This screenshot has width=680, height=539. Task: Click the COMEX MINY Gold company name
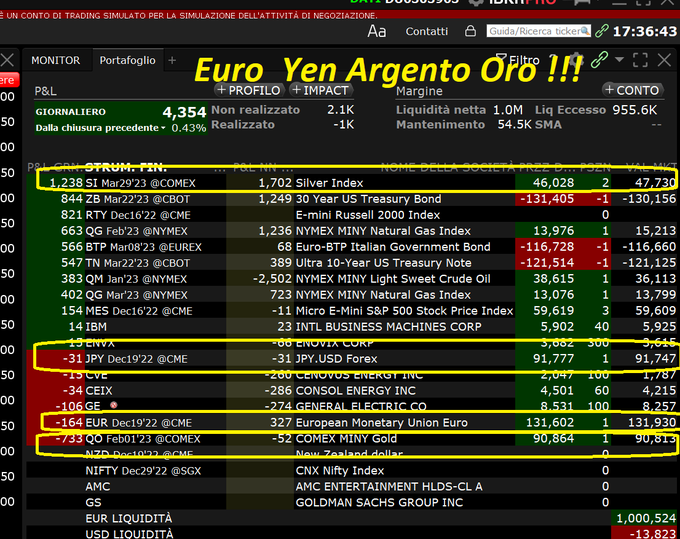pos(346,439)
